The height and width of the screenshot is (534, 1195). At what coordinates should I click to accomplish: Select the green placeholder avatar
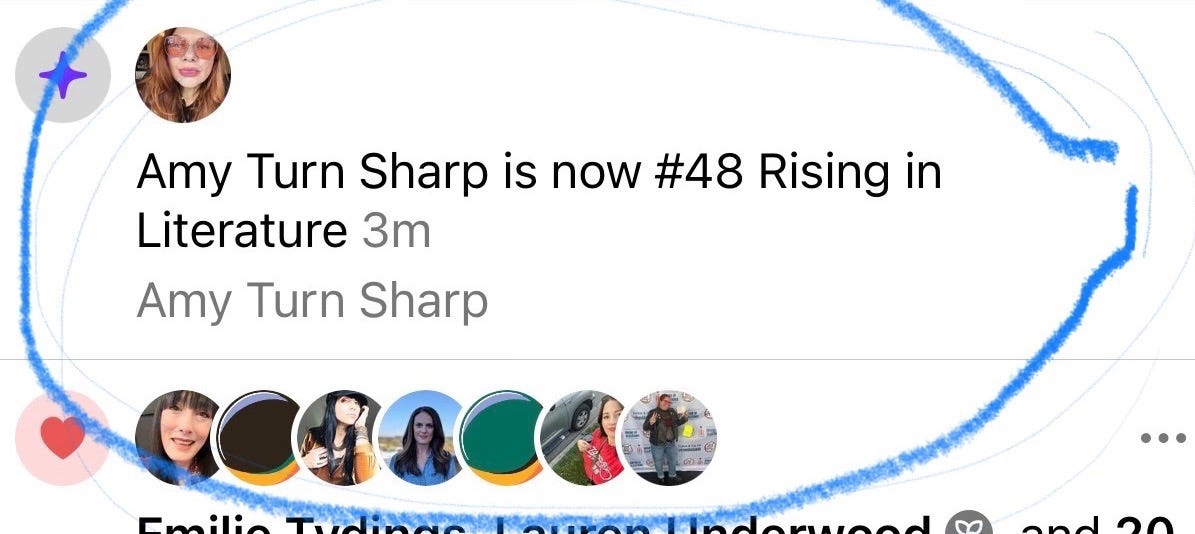click(502, 438)
